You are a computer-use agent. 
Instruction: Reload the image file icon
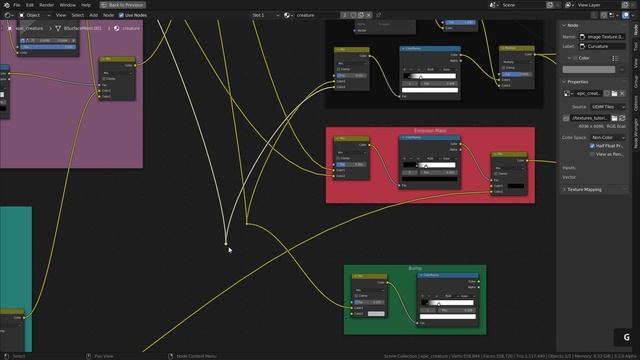coord(622,118)
